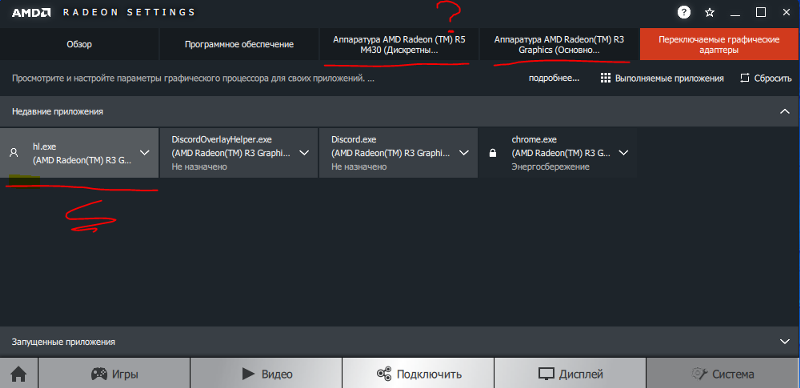The image size is (800, 388).
Task: Click the DiscordOverlayHelper.exe file name
Action: pos(221,139)
